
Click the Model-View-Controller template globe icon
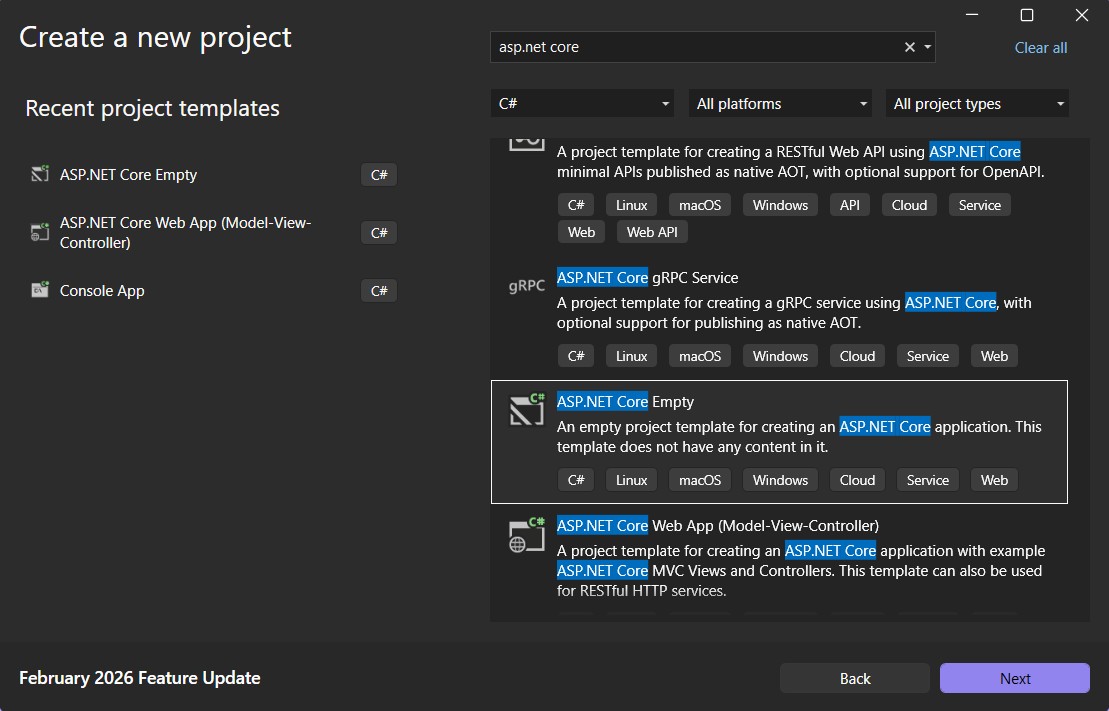click(526, 536)
